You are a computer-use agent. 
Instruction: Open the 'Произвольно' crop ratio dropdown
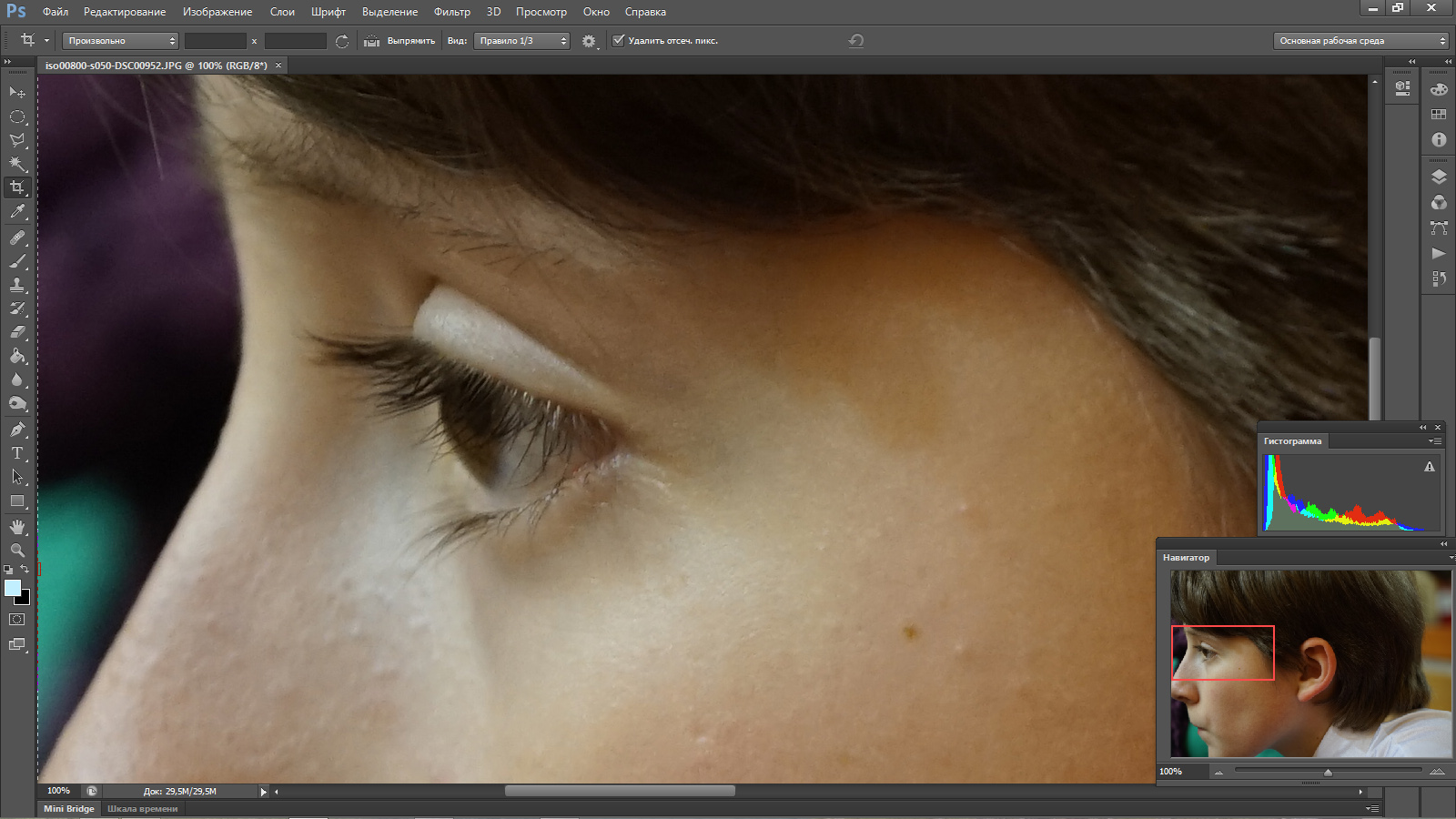point(120,41)
